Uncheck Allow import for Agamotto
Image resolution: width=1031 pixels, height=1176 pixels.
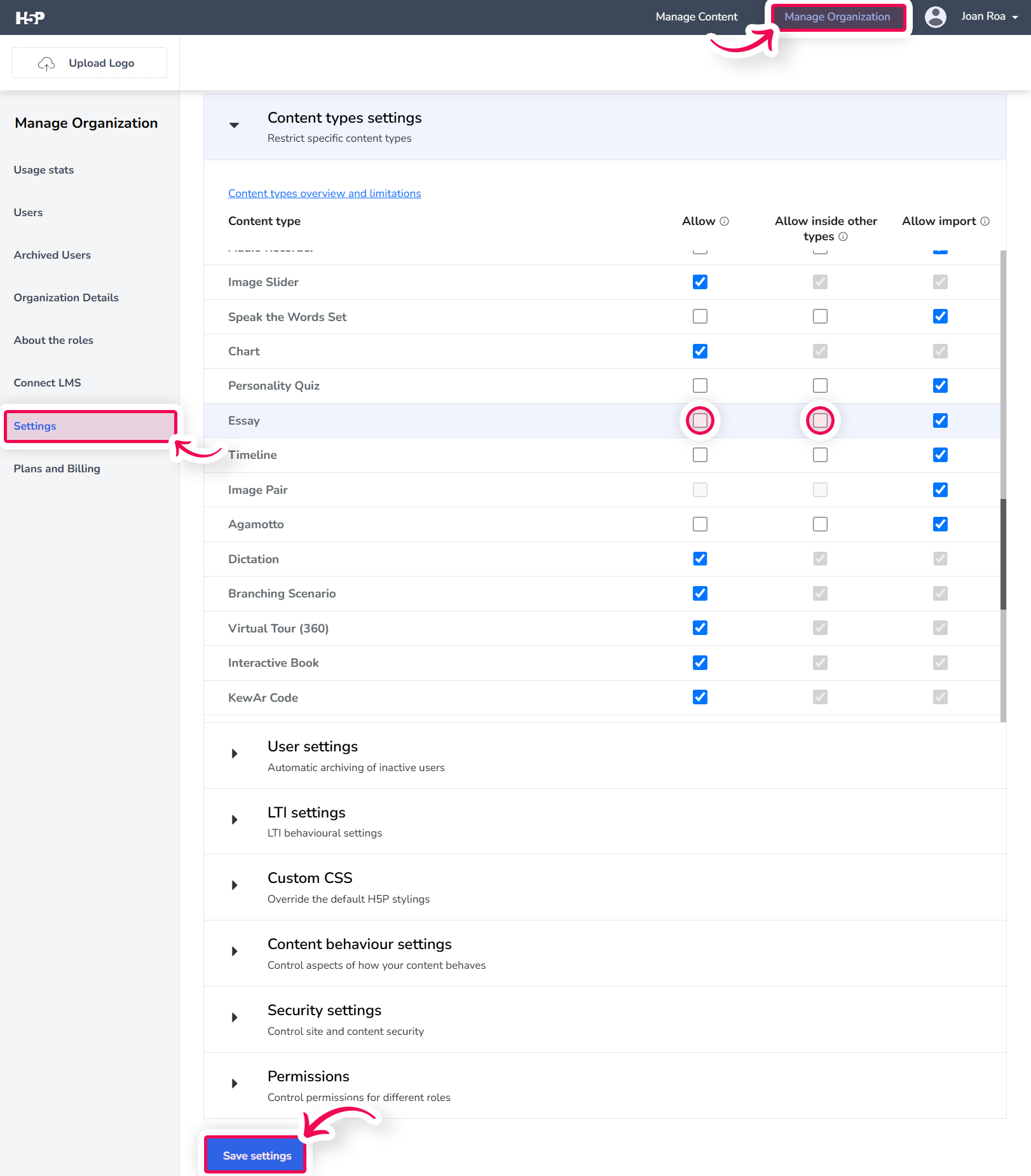pos(940,524)
